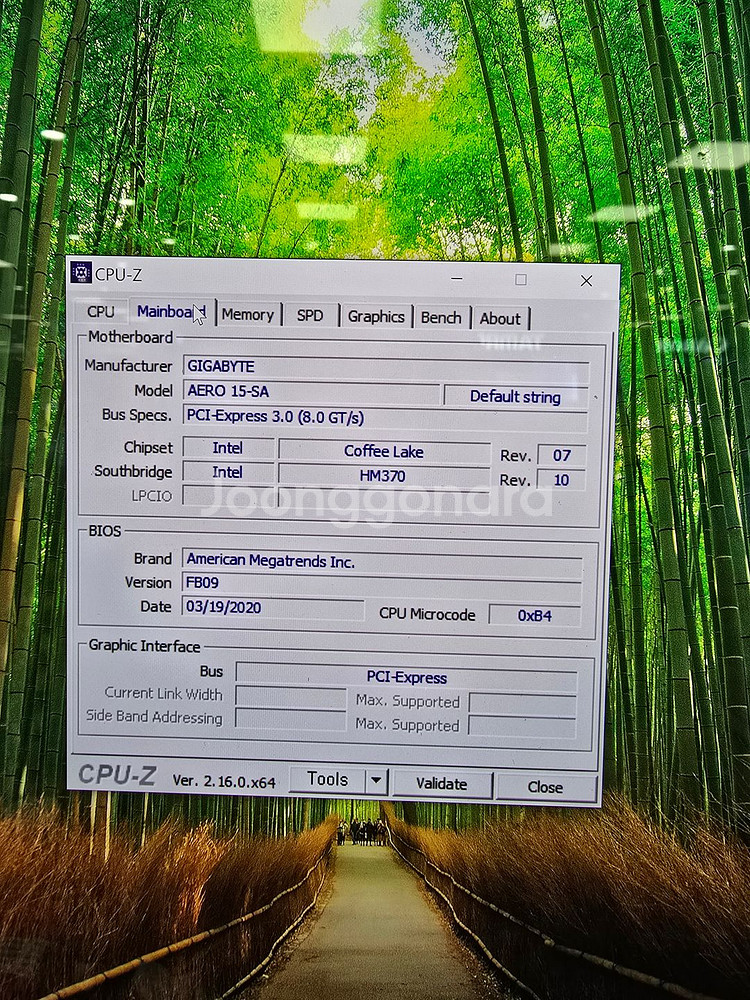The image size is (750, 1000).
Task: Switch to the CPU tab
Action: point(100,311)
